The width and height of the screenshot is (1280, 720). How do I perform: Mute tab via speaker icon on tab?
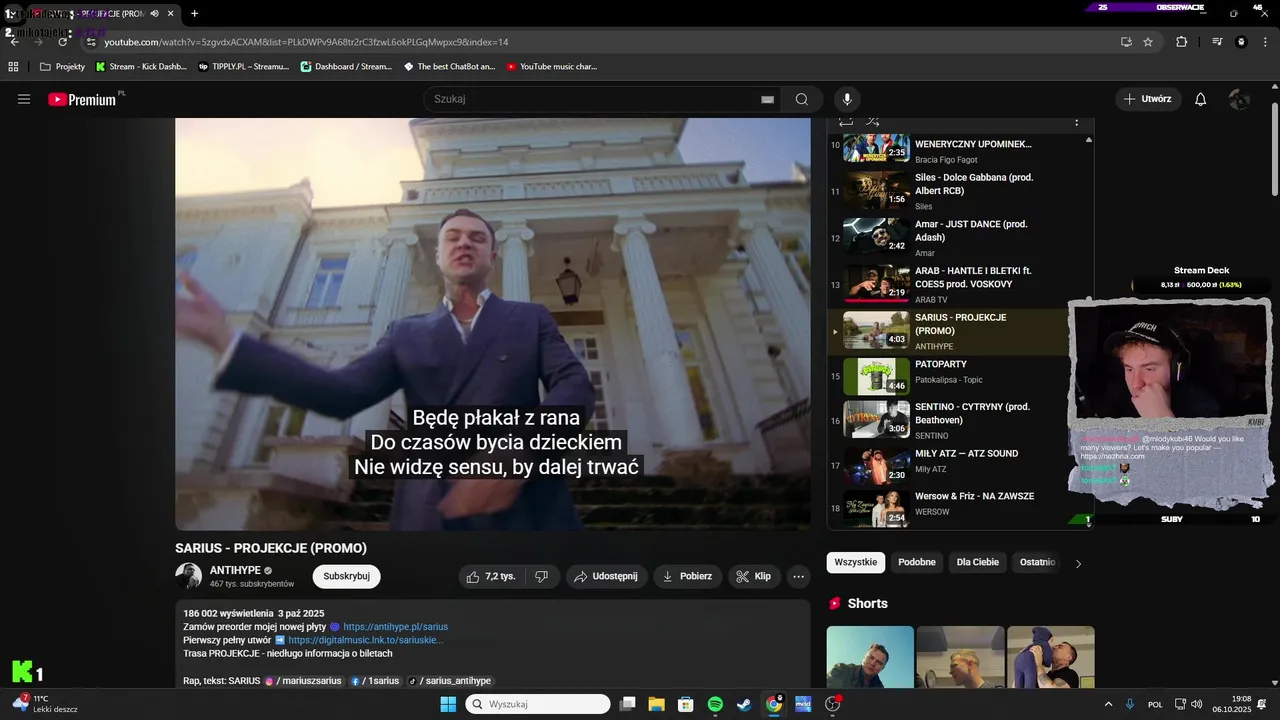155,14
